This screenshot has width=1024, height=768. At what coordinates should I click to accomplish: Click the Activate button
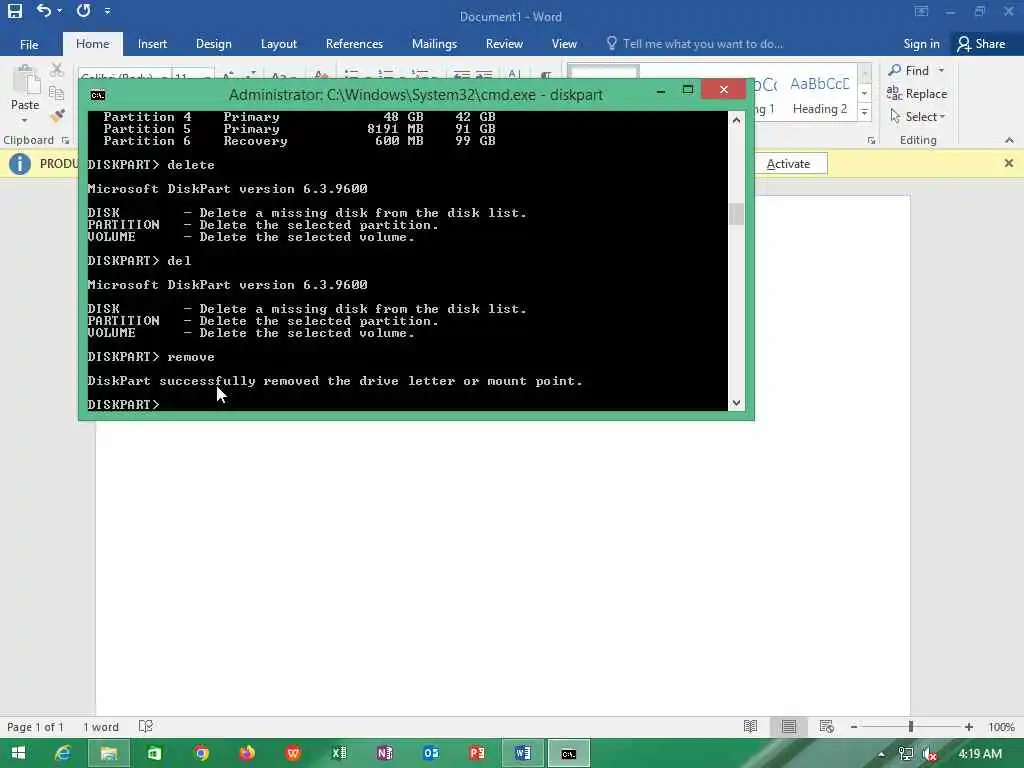788,164
